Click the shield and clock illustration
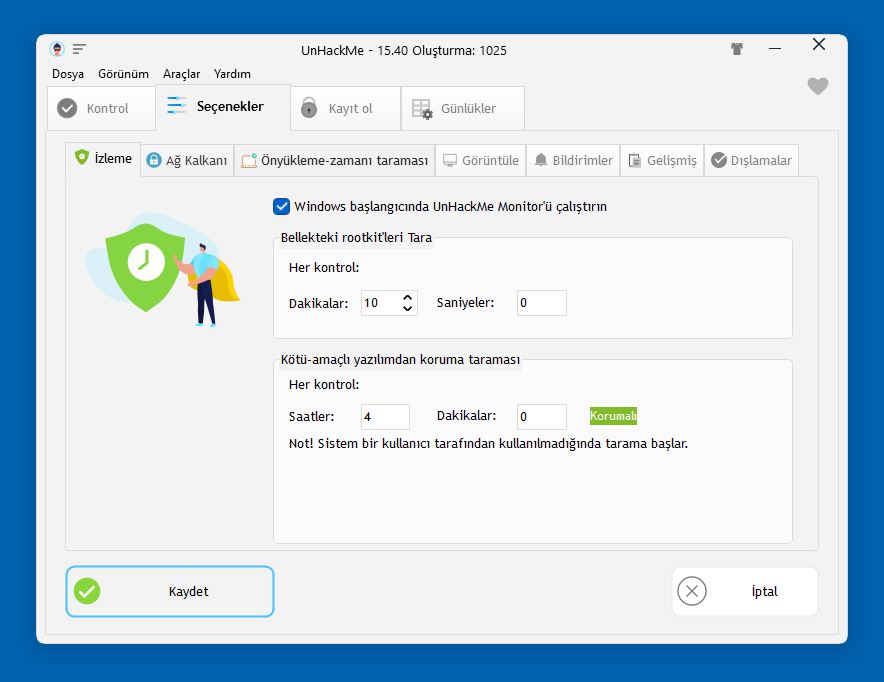Viewport: 884px width, 682px height. coord(163,269)
